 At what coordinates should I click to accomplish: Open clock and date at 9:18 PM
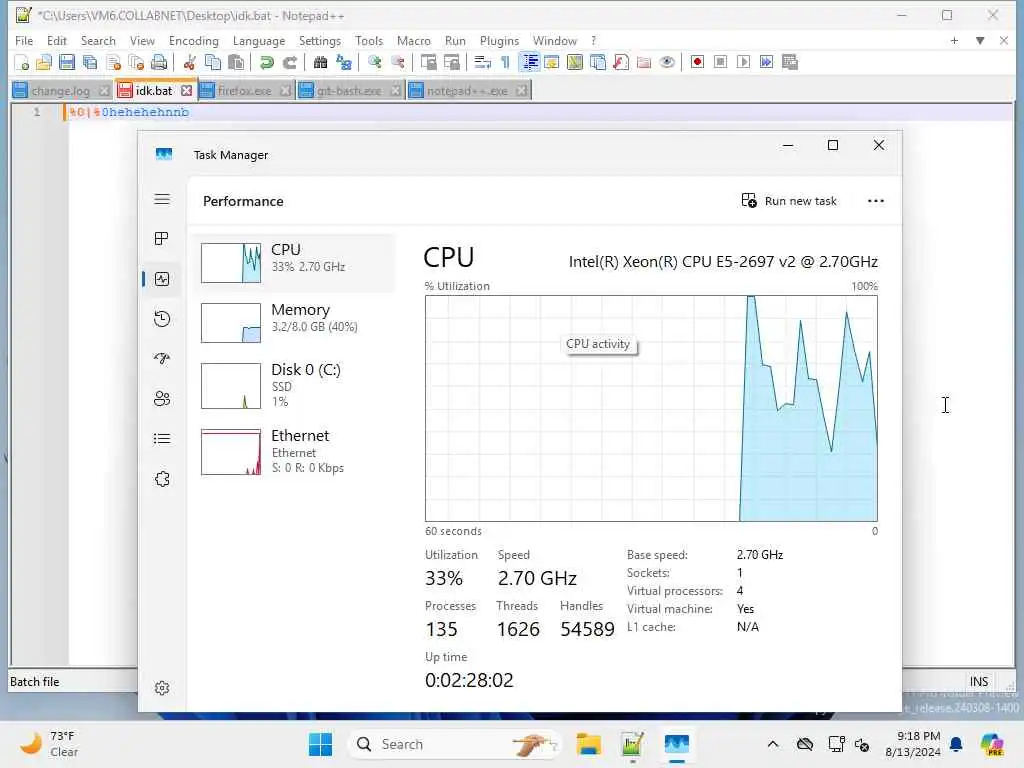913,744
